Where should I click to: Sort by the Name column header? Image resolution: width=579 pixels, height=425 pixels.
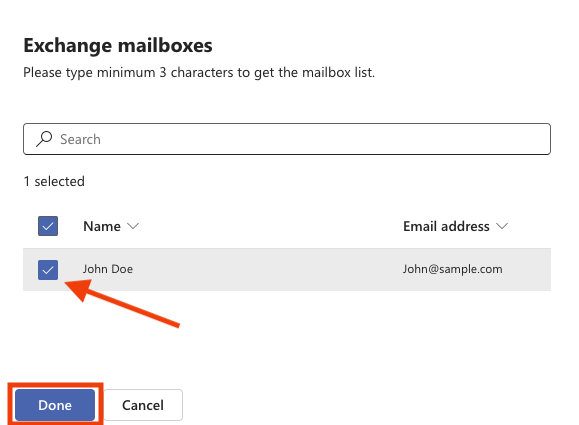102,226
